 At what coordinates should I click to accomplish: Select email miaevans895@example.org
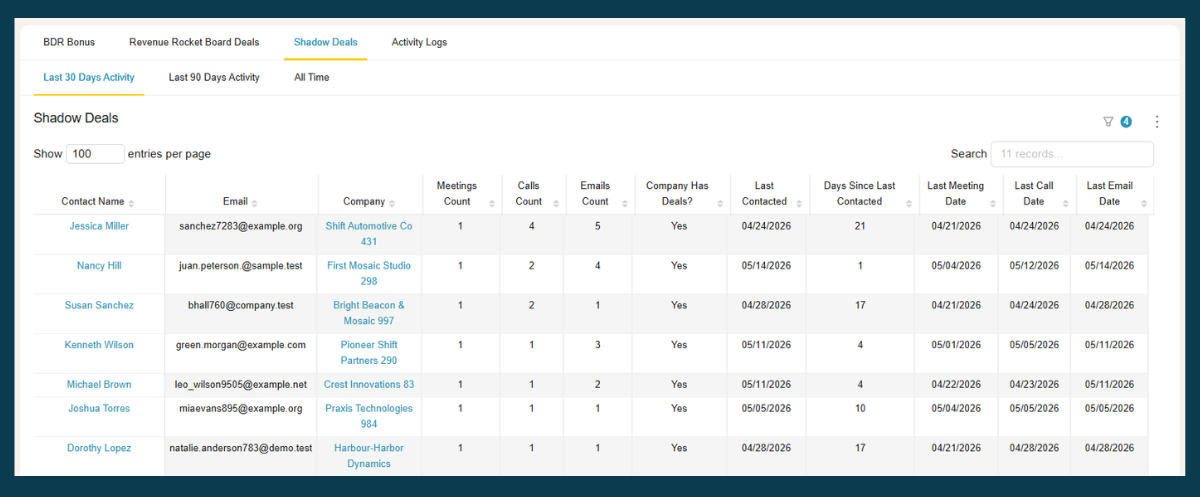click(x=241, y=408)
